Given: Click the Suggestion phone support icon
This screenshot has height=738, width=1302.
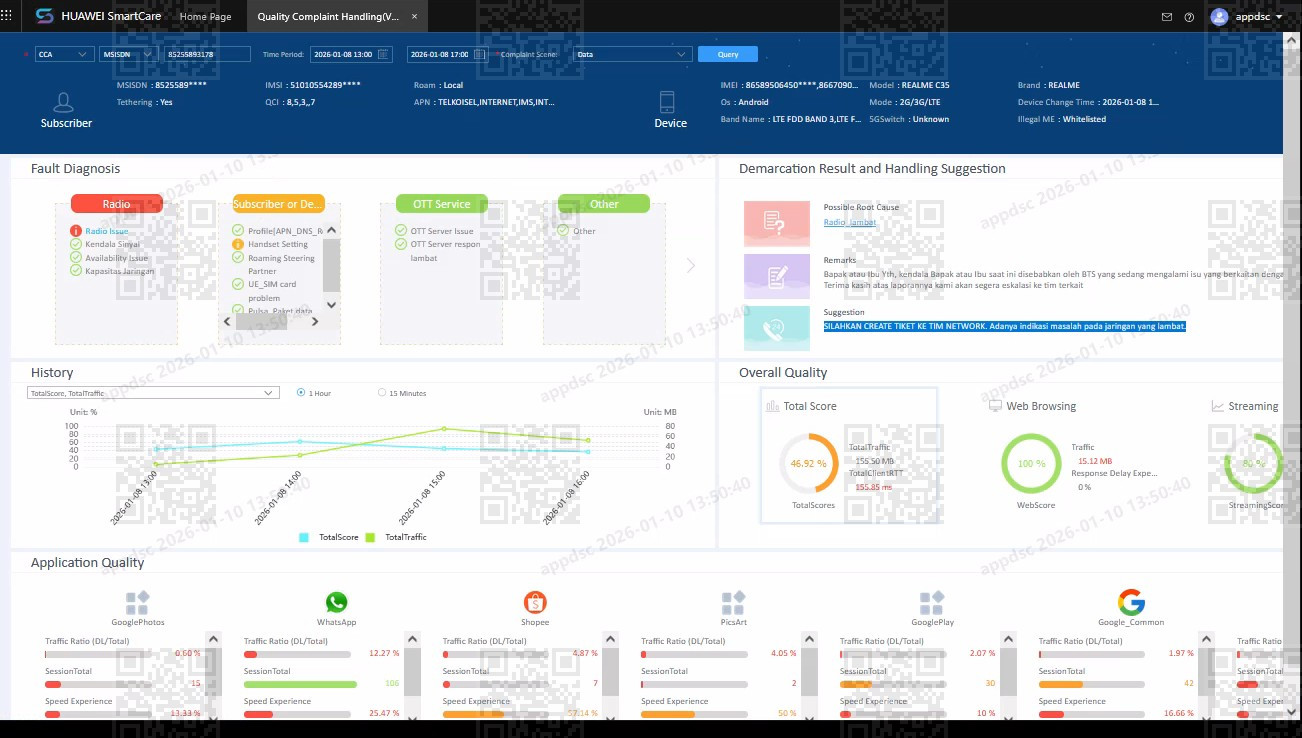Looking at the screenshot, I should (777, 328).
